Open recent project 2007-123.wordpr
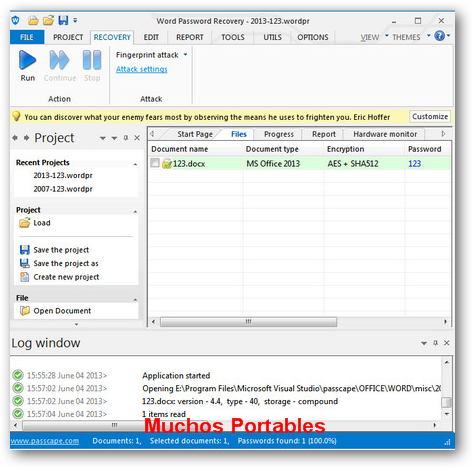Image resolution: width=473 pixels, height=468 pixels. click(63, 189)
